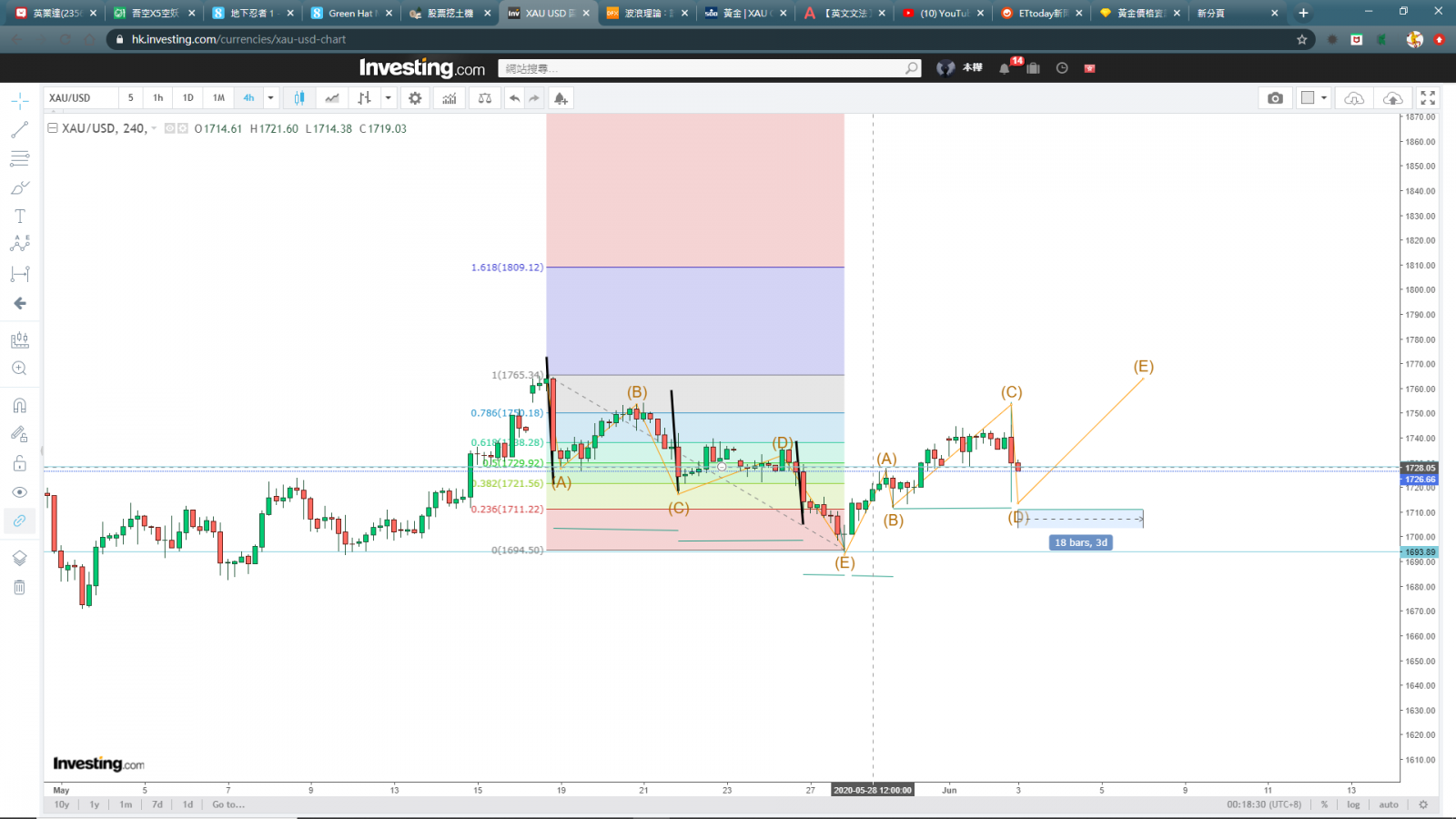Redo the chart action
The width and height of the screenshot is (1456, 819).
[534, 98]
